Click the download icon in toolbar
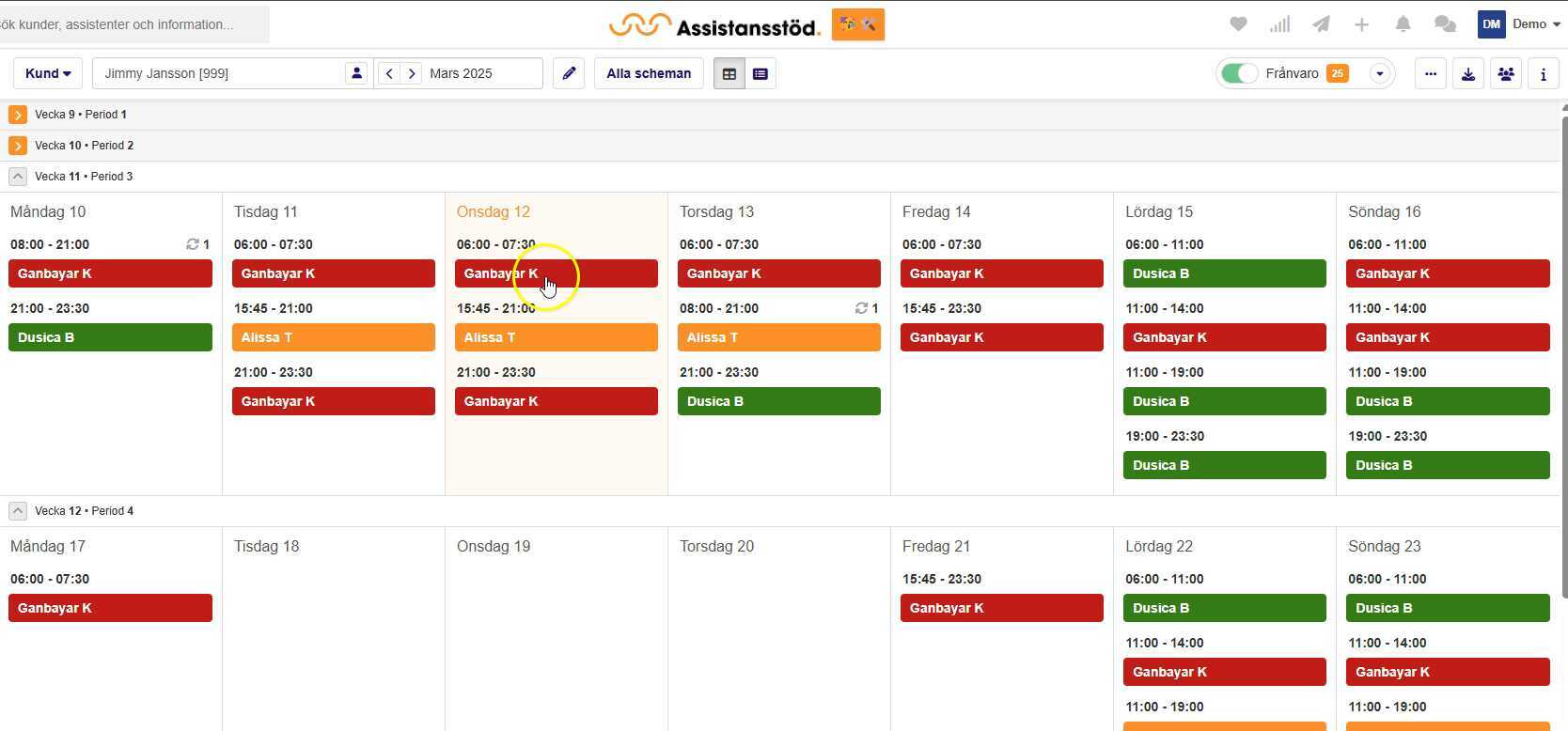Image resolution: width=1568 pixels, height=731 pixels. point(1467,73)
